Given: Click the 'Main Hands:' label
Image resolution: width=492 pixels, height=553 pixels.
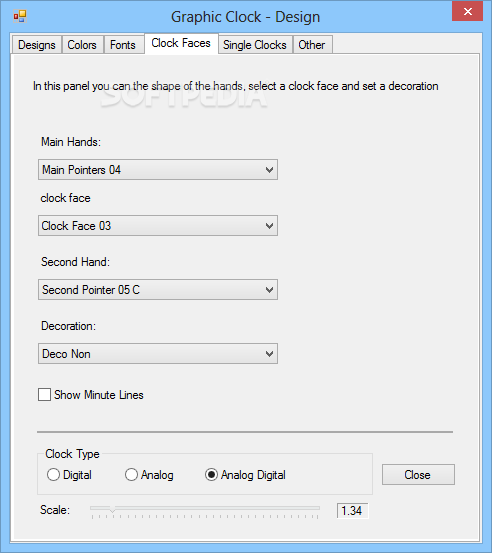Looking at the screenshot, I should tap(71, 142).
